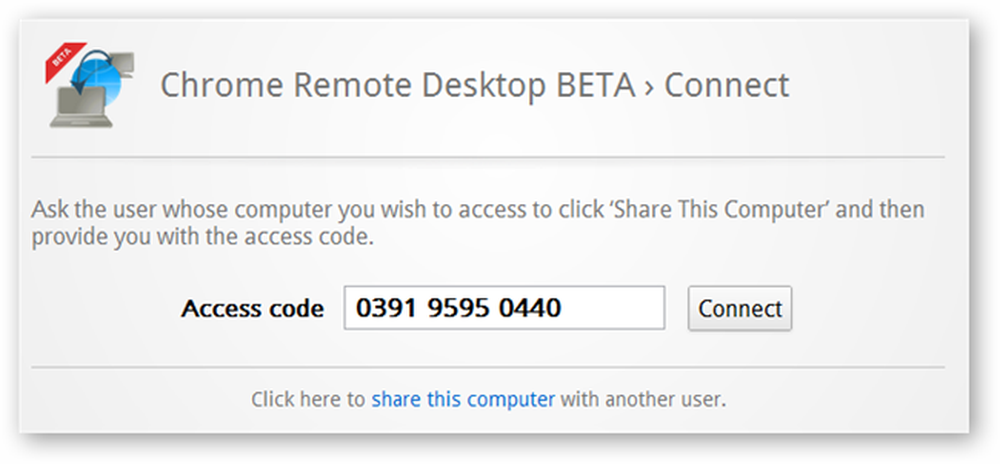Click the "provide you with the access code" line
Image resolution: width=1000 pixels, height=464 pixels.
[x=203, y=238]
